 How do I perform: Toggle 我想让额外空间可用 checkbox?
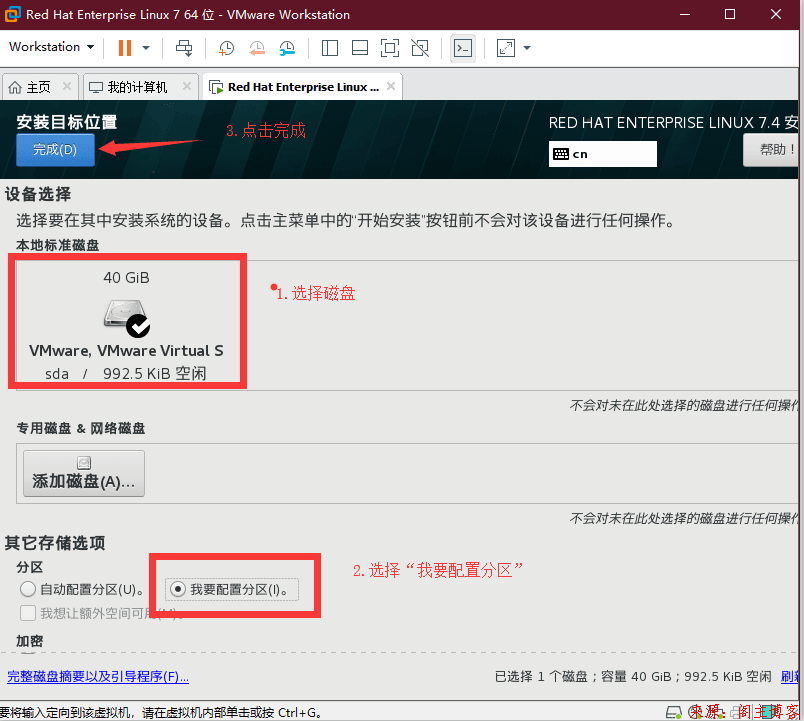click(28, 613)
